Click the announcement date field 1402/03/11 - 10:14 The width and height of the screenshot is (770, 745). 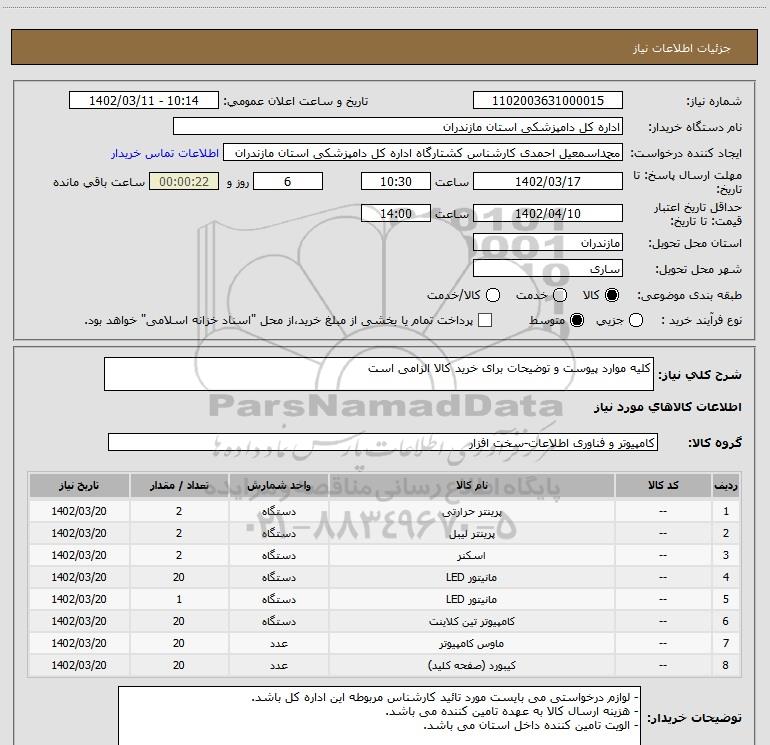144,101
